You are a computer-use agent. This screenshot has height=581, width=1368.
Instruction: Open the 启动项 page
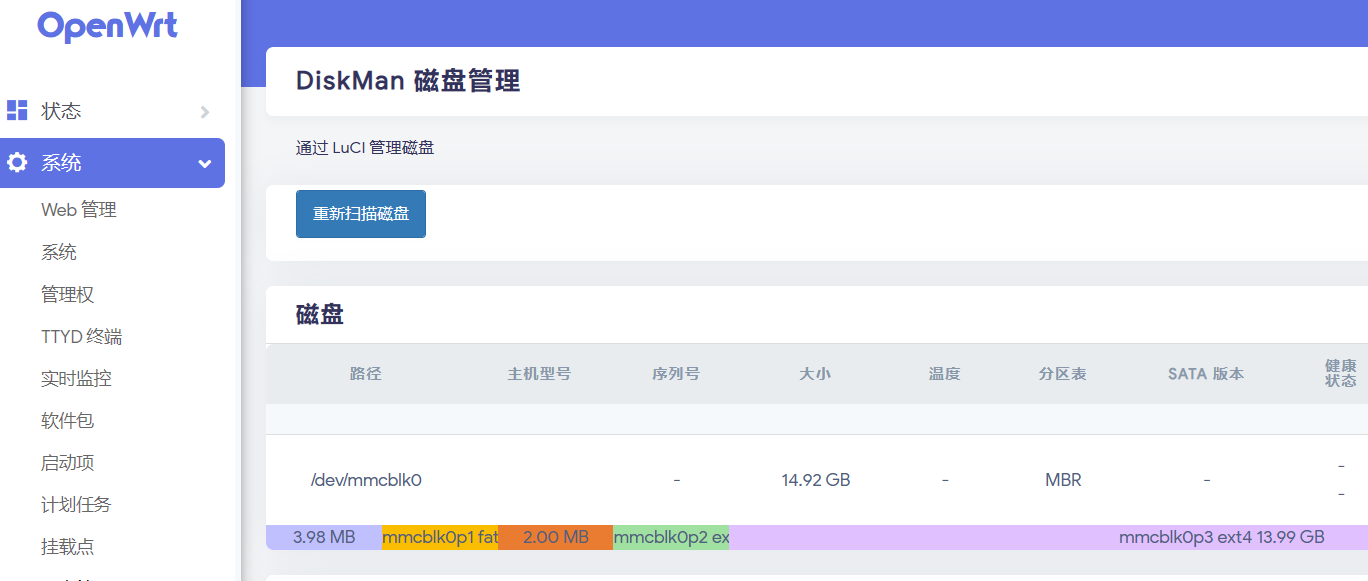tap(66, 462)
